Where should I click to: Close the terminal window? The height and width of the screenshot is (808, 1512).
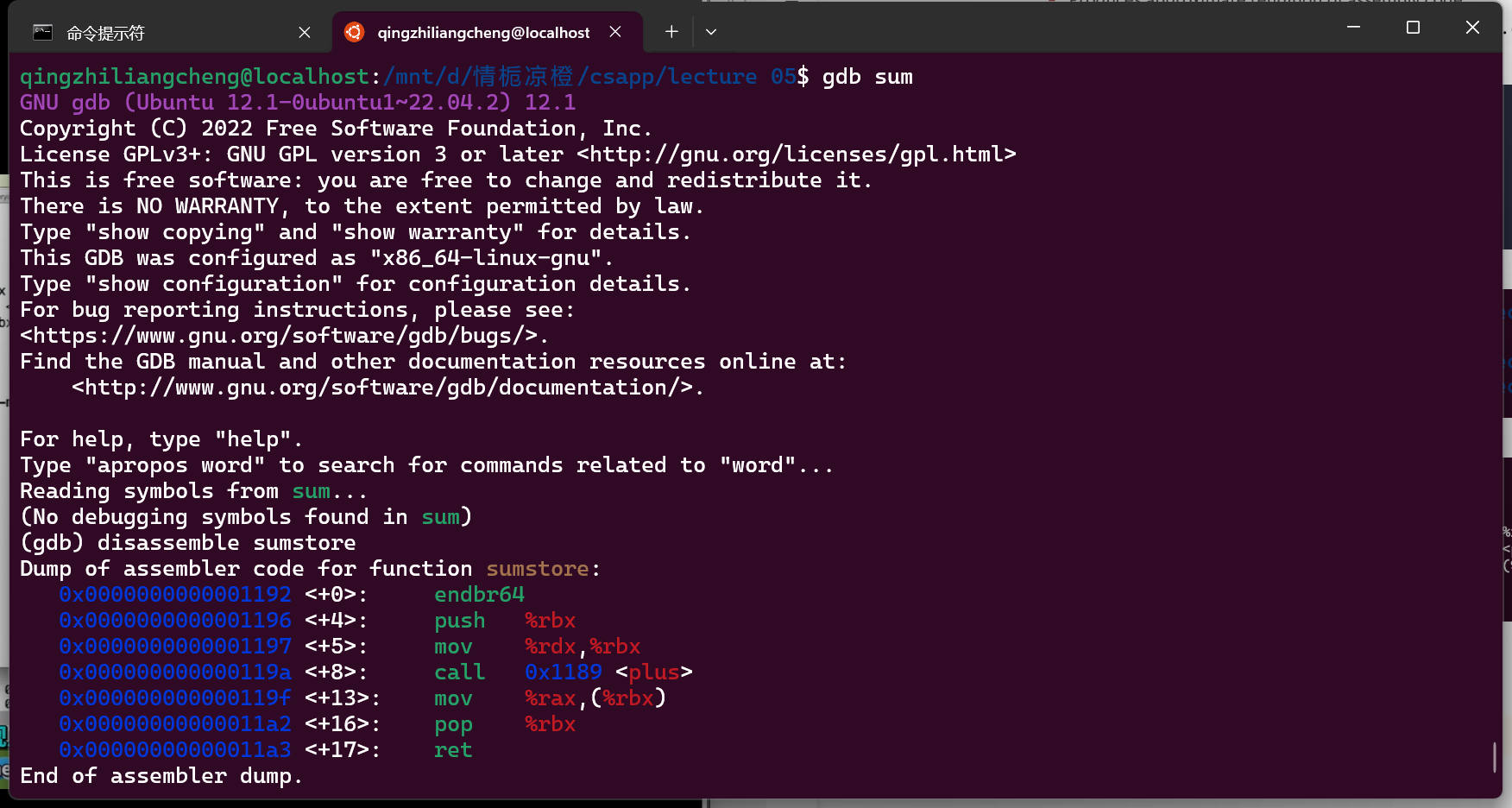click(1472, 28)
